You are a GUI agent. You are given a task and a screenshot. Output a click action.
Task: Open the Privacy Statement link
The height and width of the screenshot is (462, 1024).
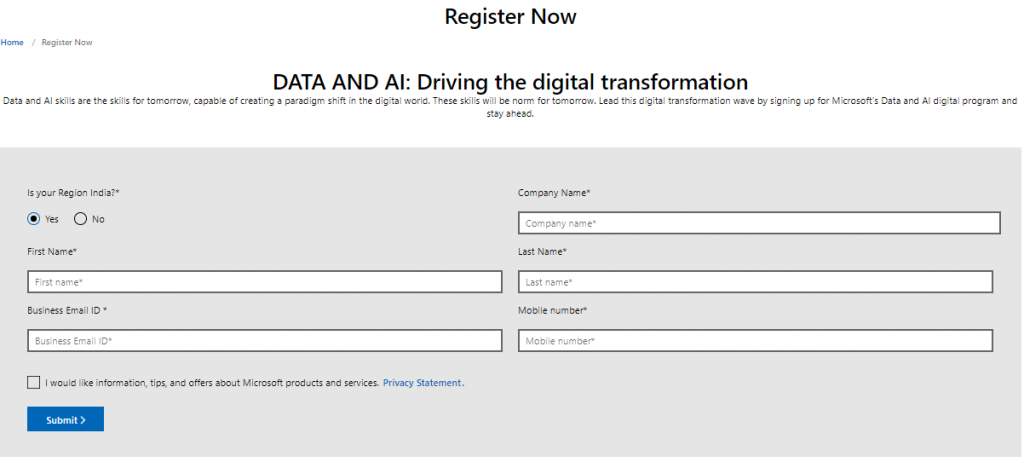422,383
